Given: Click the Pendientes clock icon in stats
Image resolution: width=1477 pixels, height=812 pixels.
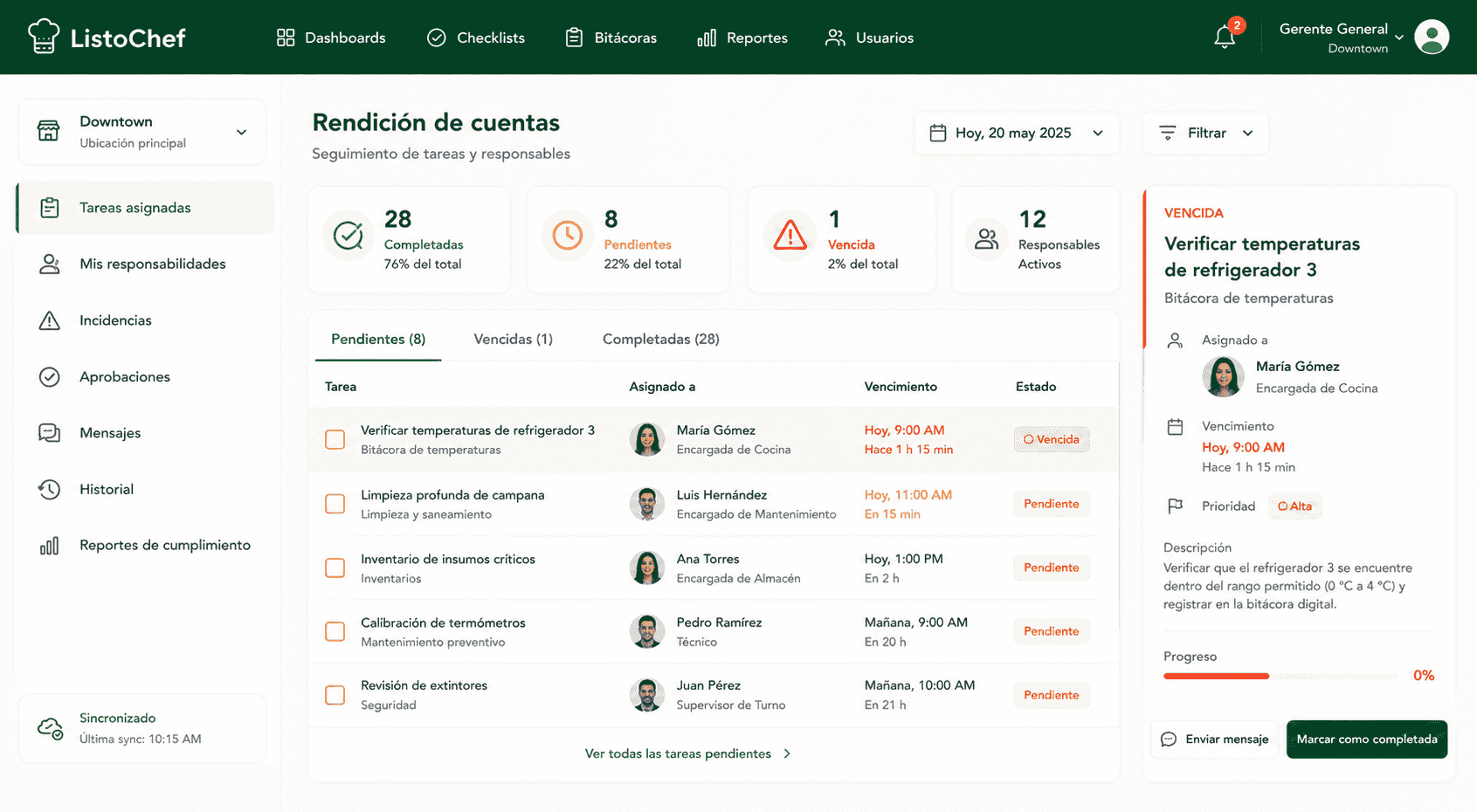Looking at the screenshot, I should coord(568,236).
